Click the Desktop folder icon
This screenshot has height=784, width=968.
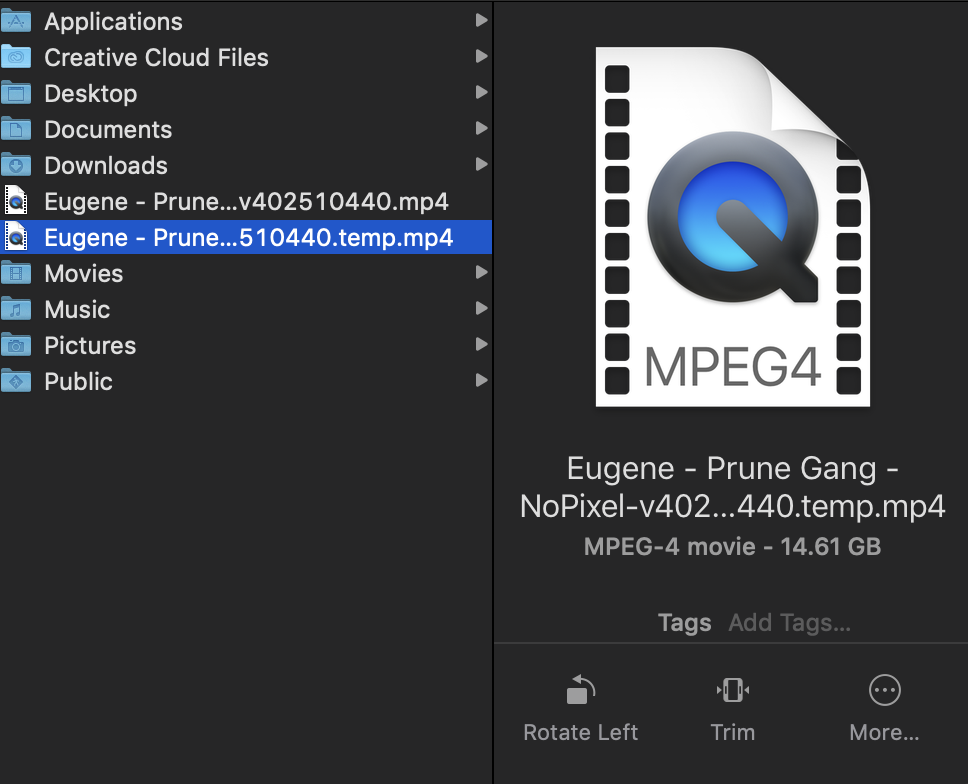[x=16, y=93]
